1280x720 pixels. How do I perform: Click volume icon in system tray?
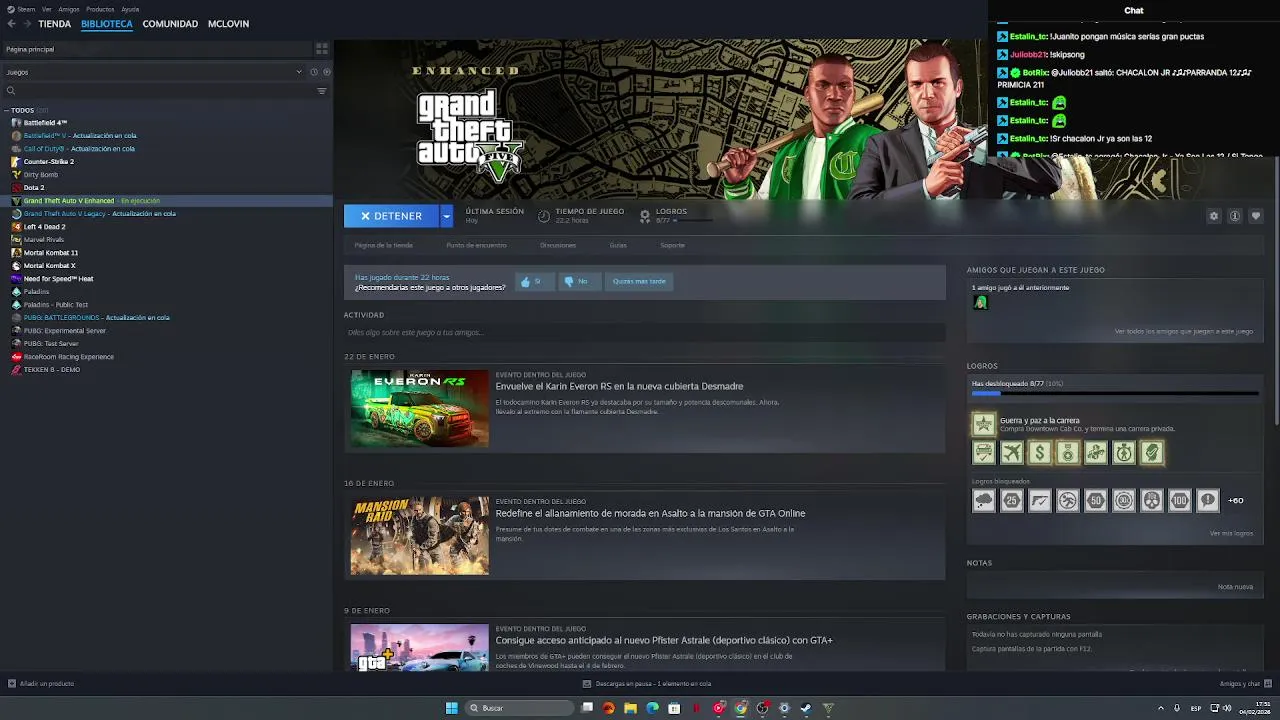(x=1227, y=708)
